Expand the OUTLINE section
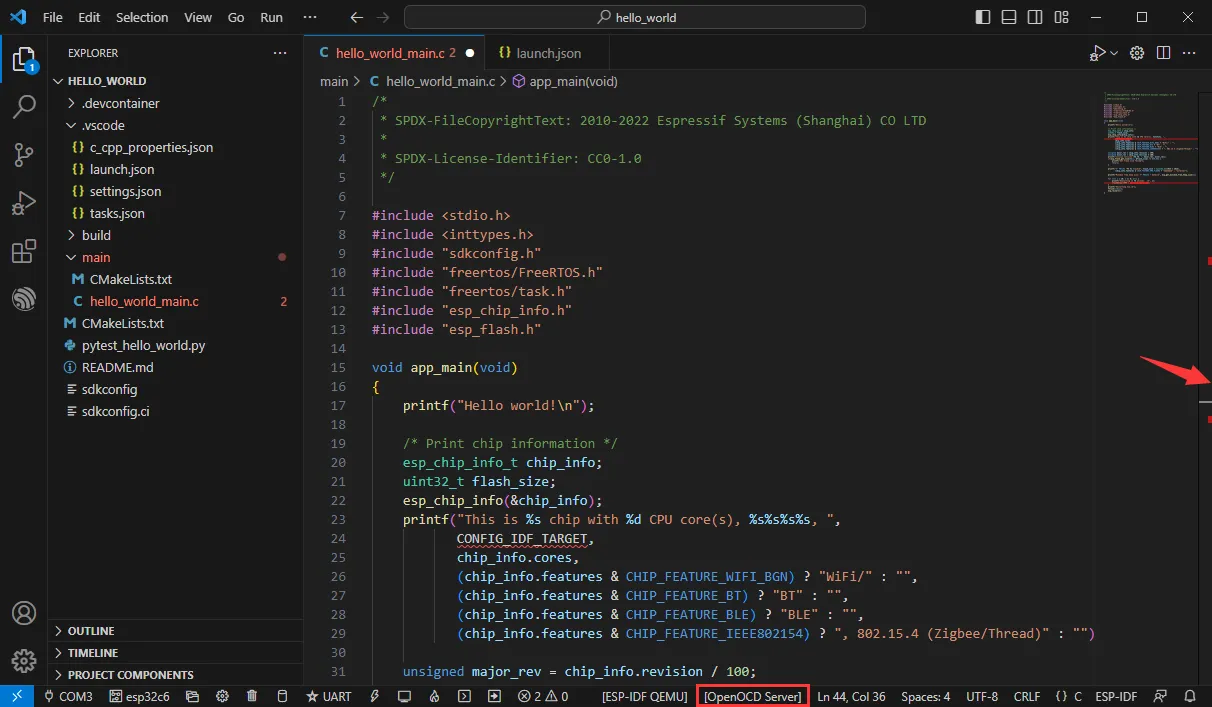The height and width of the screenshot is (707, 1212). tap(91, 631)
